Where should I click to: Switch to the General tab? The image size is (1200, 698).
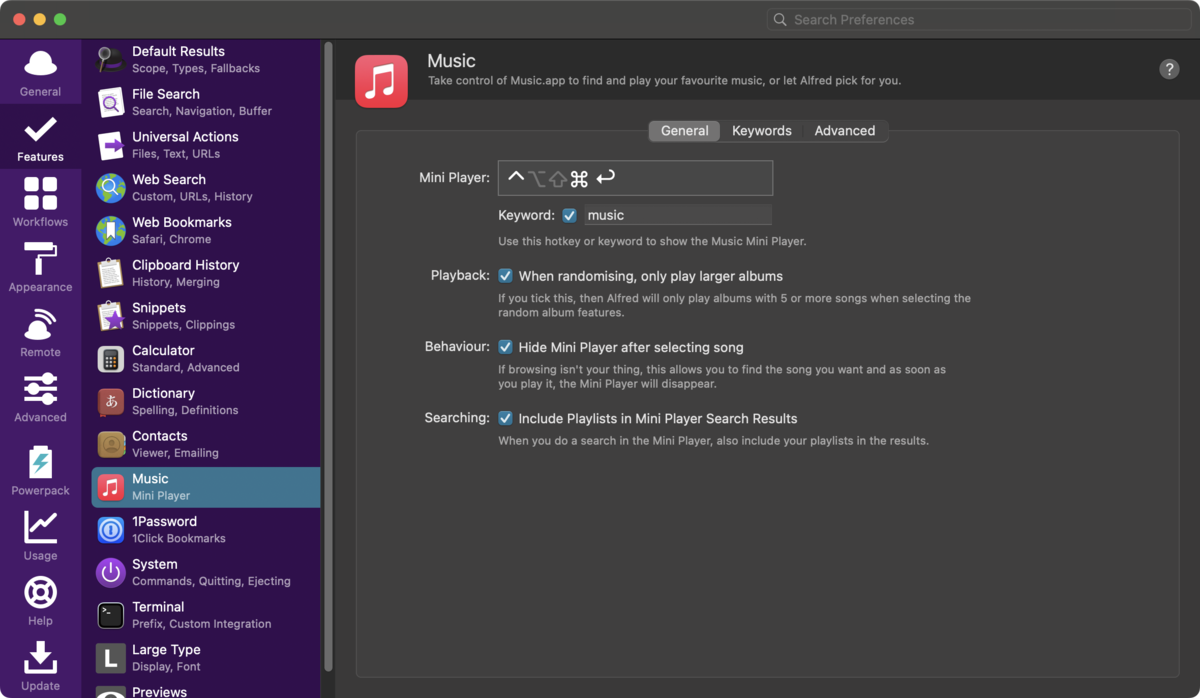pyautogui.click(x=684, y=131)
